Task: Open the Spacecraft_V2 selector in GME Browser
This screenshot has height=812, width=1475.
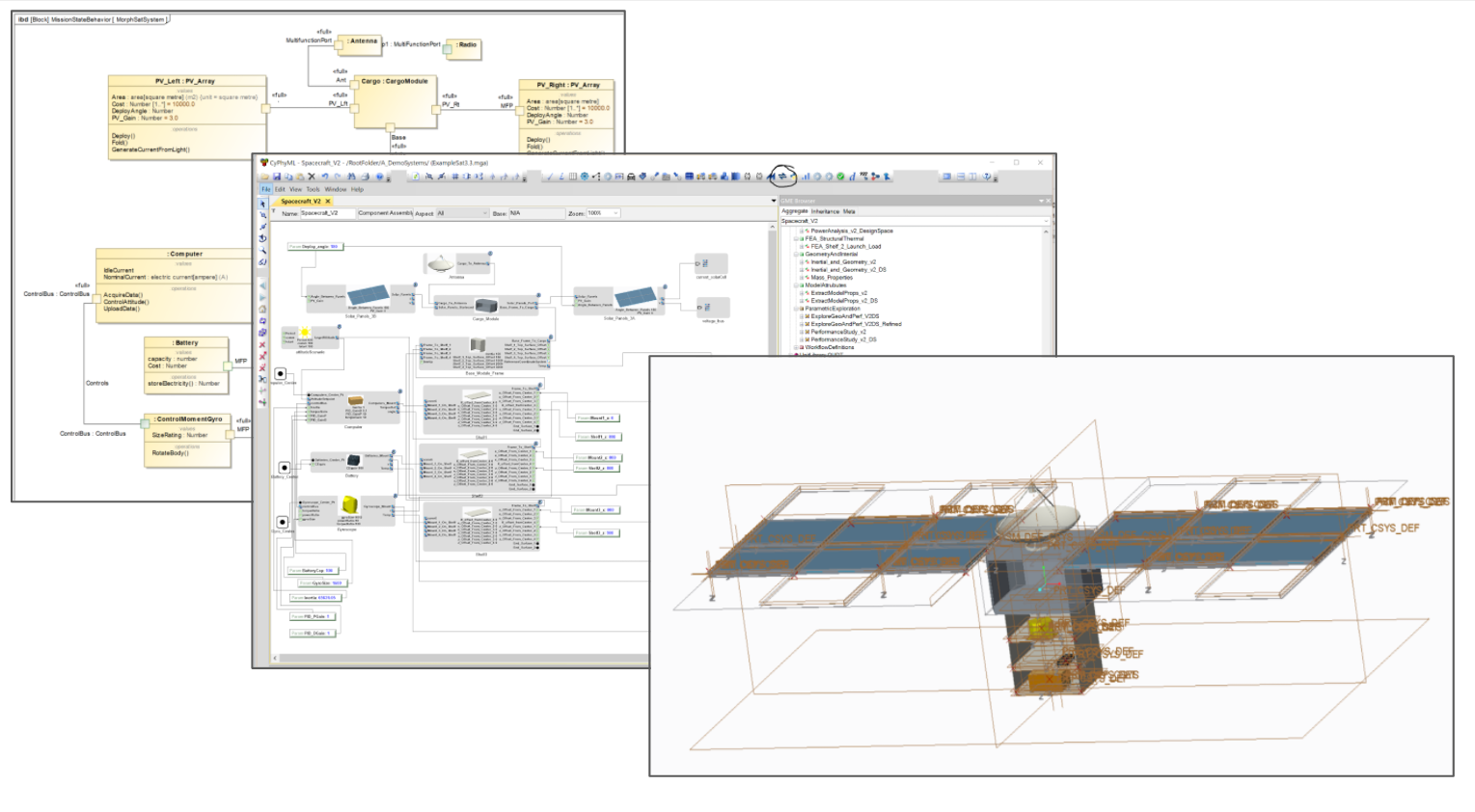Action: coord(1045,220)
